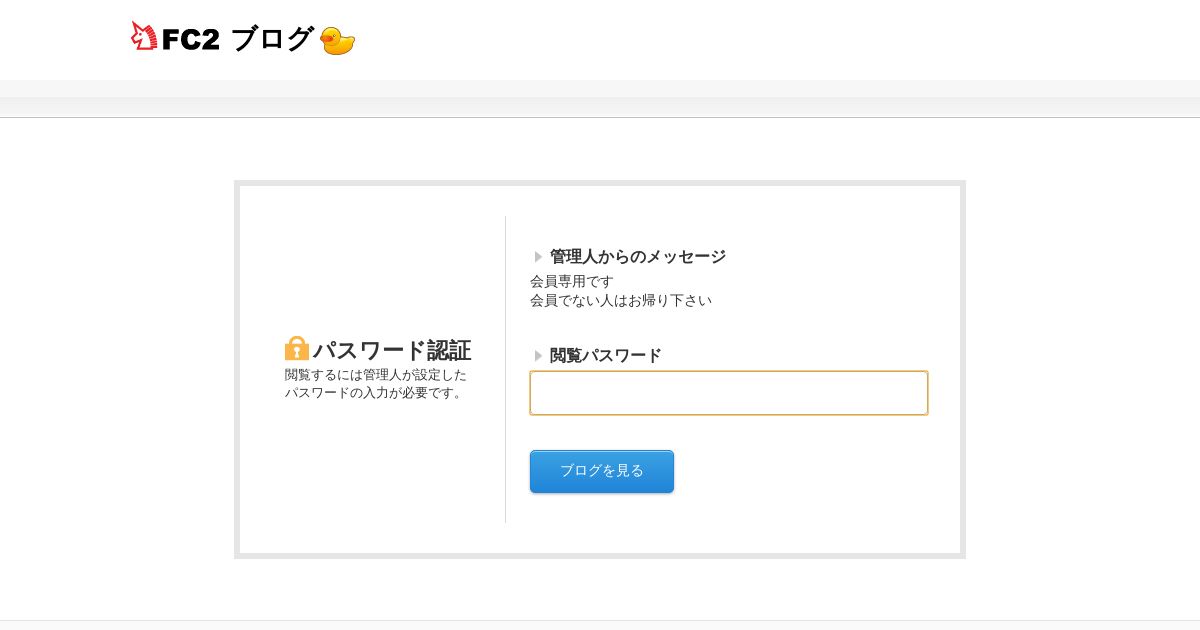The image size is (1200, 630).
Task: Click the 管理人からのメッセージ heading text
Action: coord(638,257)
